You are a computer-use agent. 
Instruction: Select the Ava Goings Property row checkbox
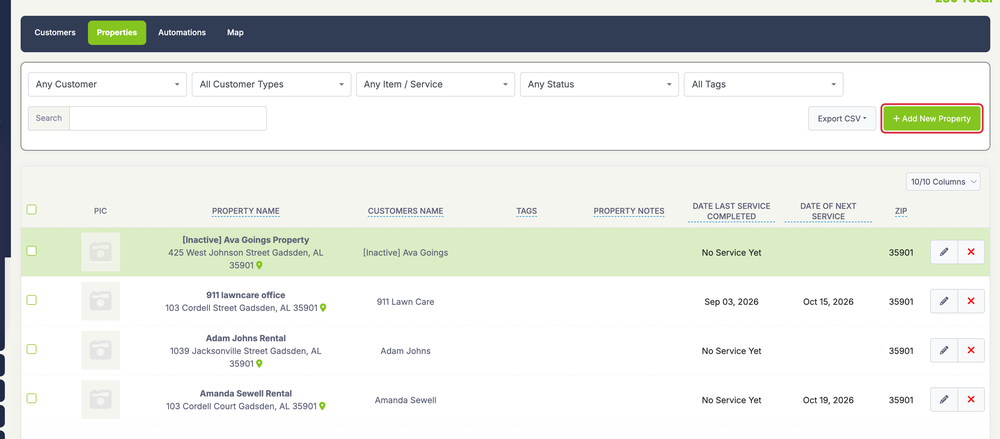[x=31, y=251]
